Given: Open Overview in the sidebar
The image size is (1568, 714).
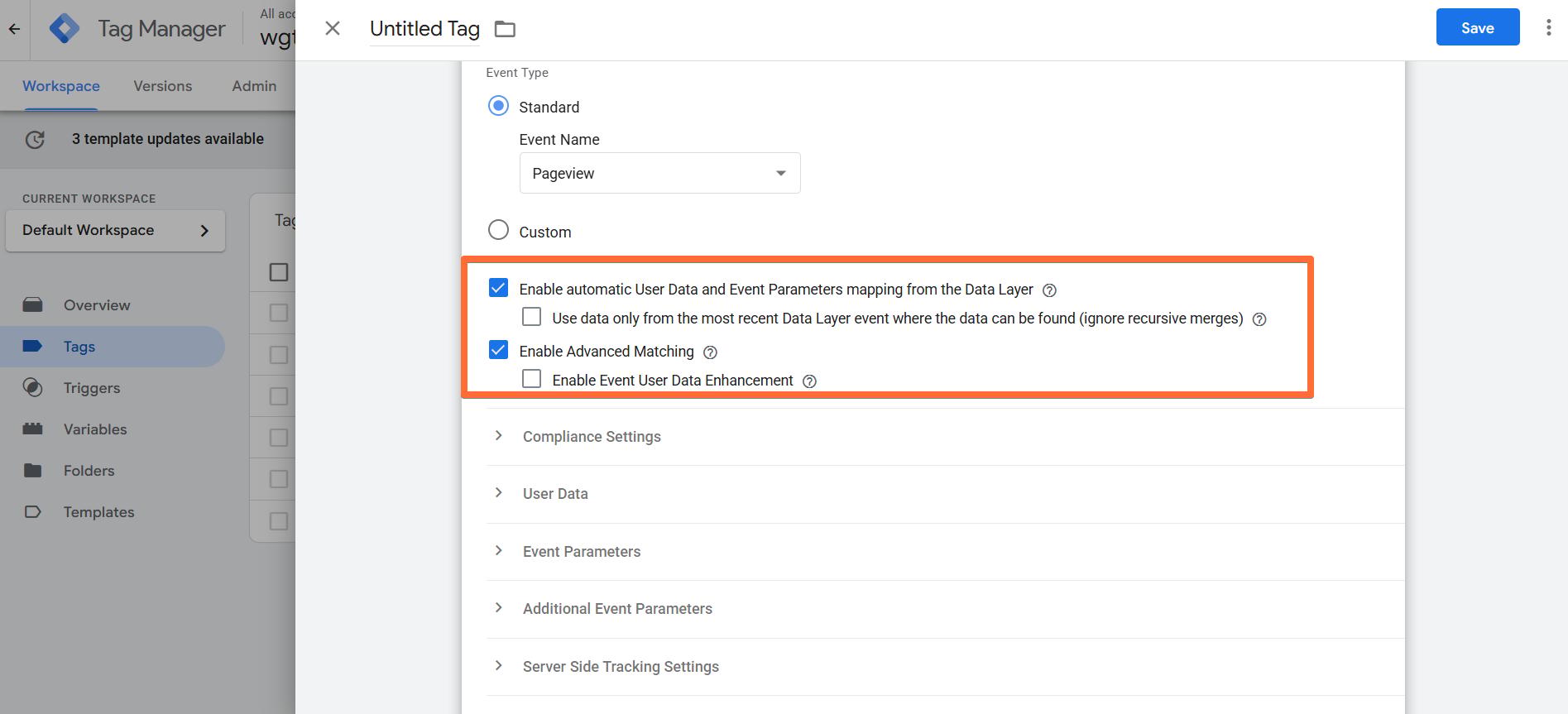Looking at the screenshot, I should click(97, 305).
